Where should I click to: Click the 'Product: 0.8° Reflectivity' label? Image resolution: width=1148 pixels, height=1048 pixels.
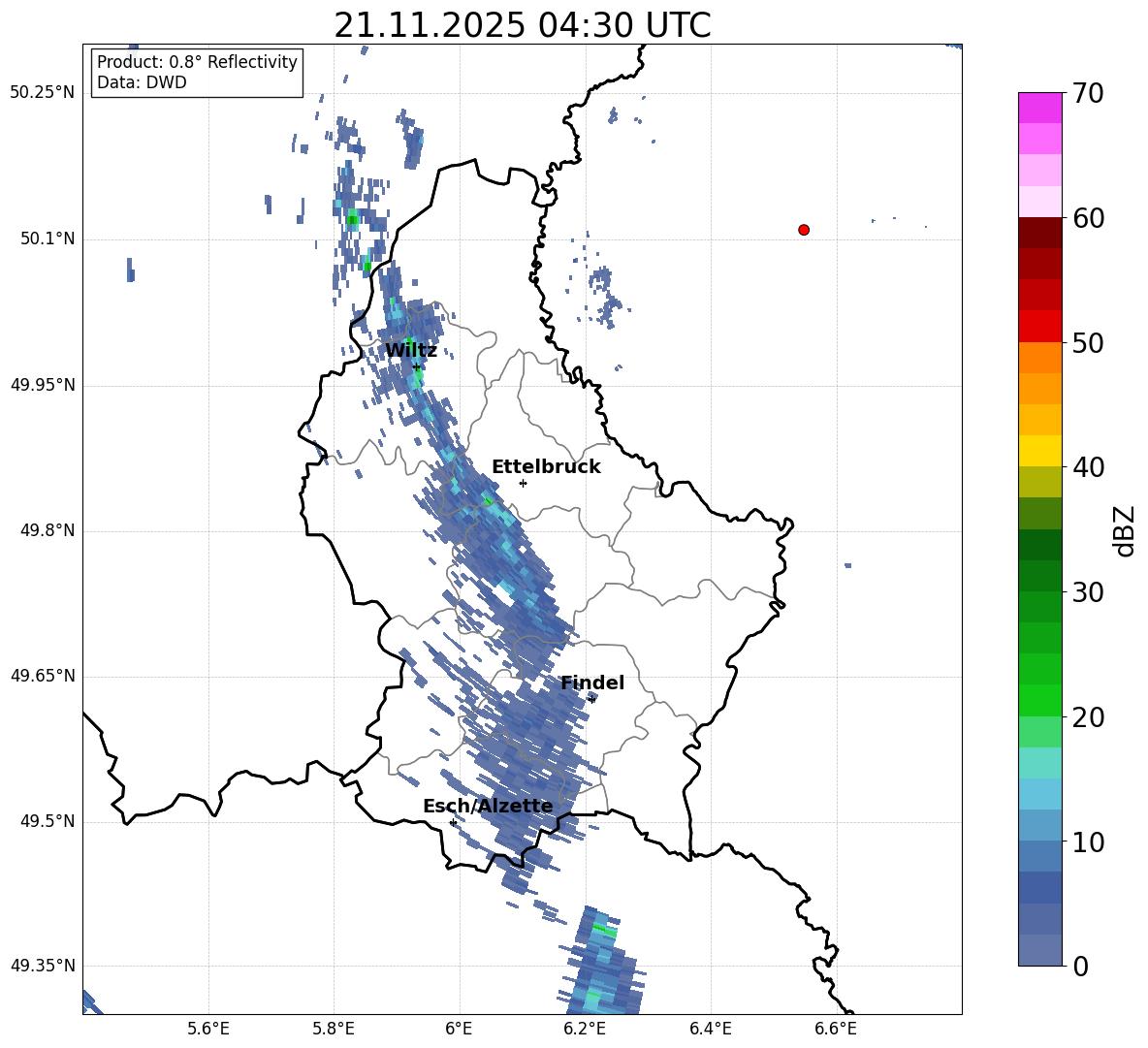[x=197, y=62]
